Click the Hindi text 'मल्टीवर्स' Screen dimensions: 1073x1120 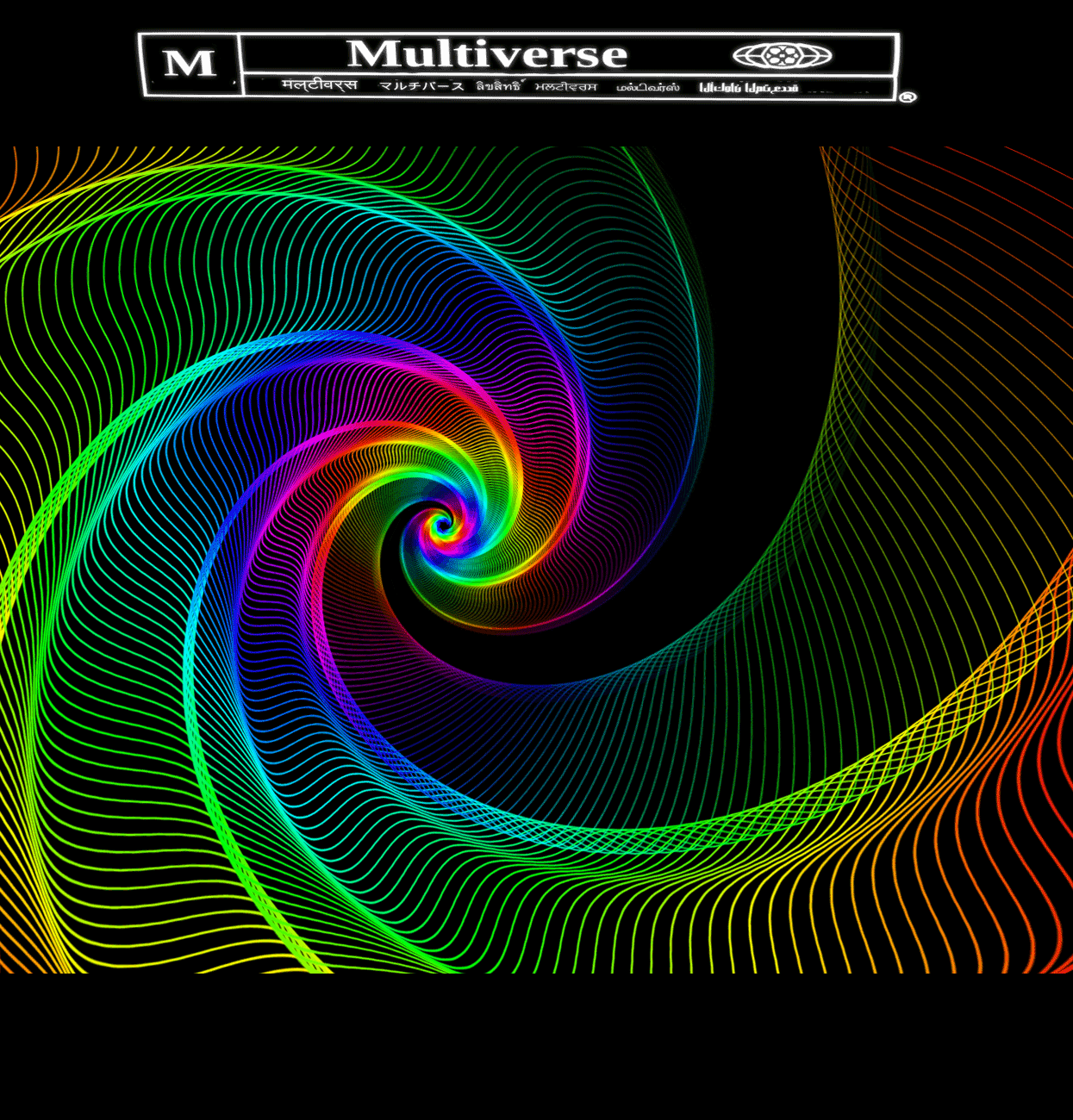click(320, 84)
